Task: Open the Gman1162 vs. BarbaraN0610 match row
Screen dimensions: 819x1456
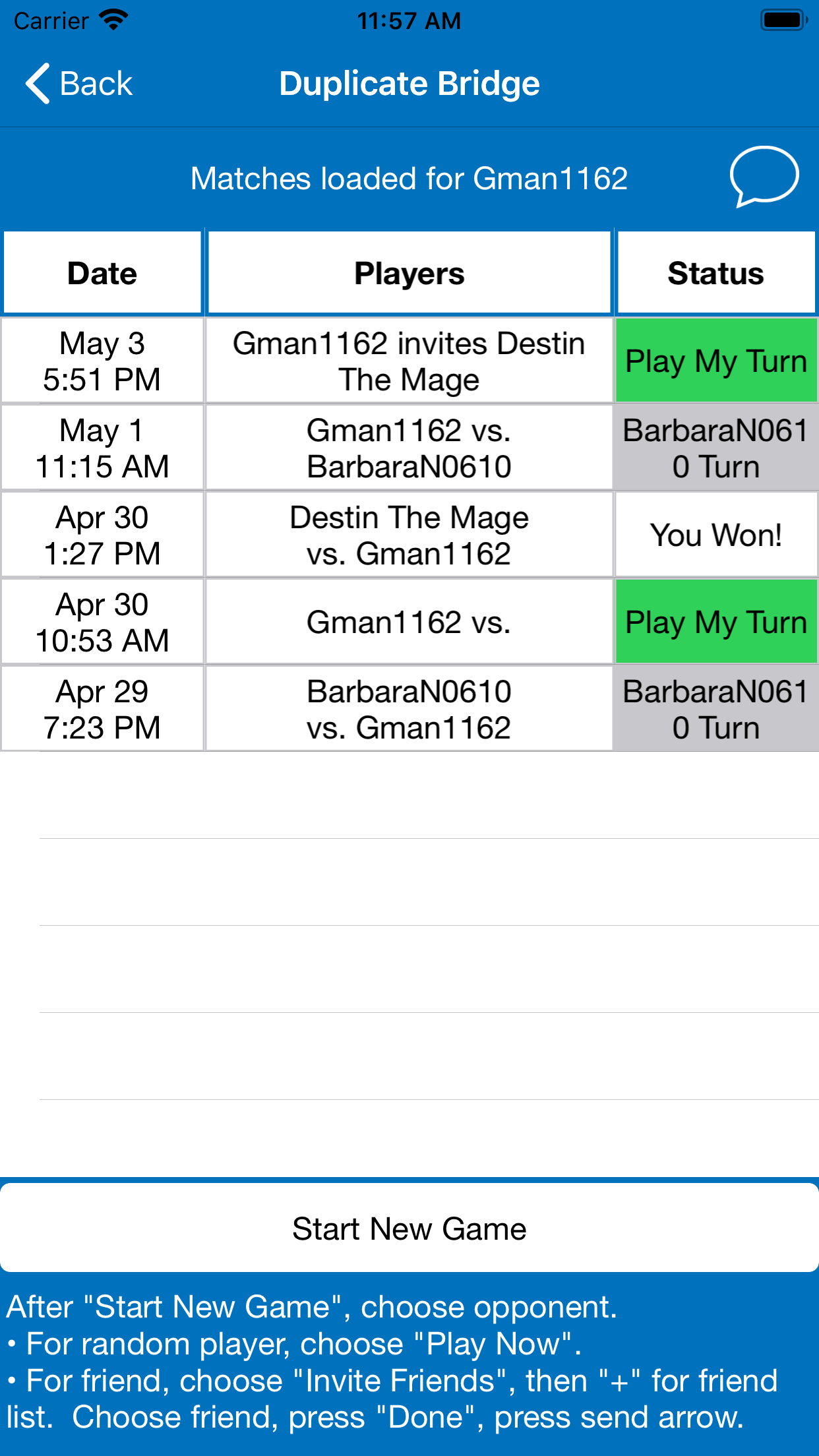Action: point(409,448)
